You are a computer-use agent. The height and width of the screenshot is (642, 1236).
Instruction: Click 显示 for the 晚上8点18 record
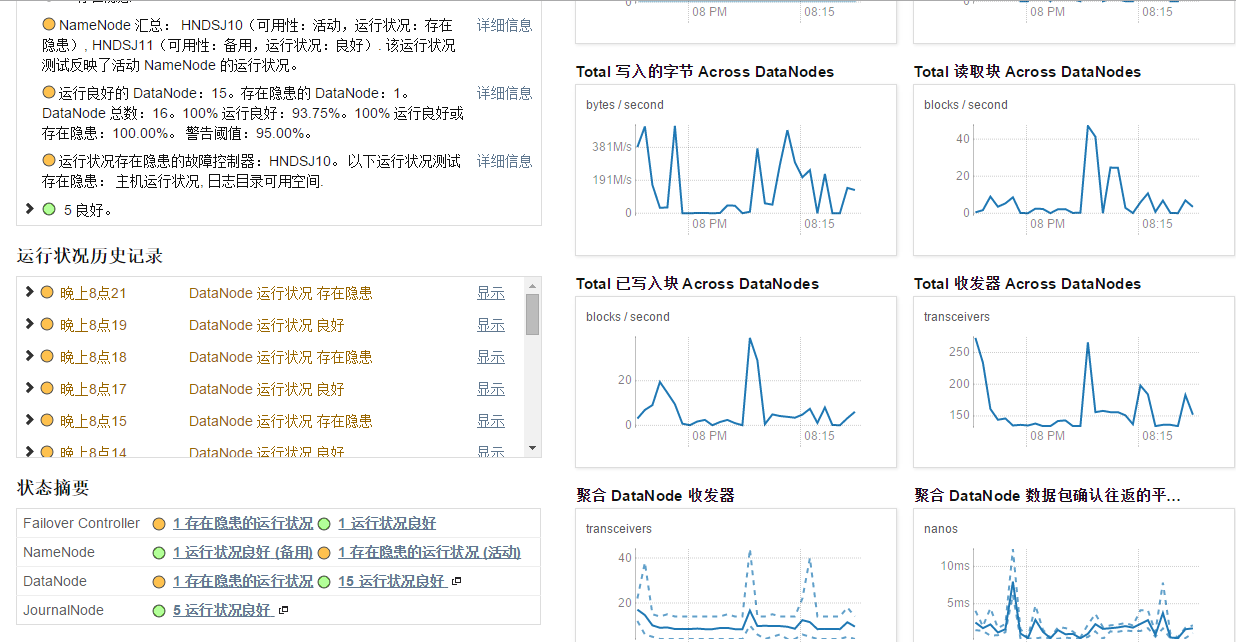(x=491, y=357)
